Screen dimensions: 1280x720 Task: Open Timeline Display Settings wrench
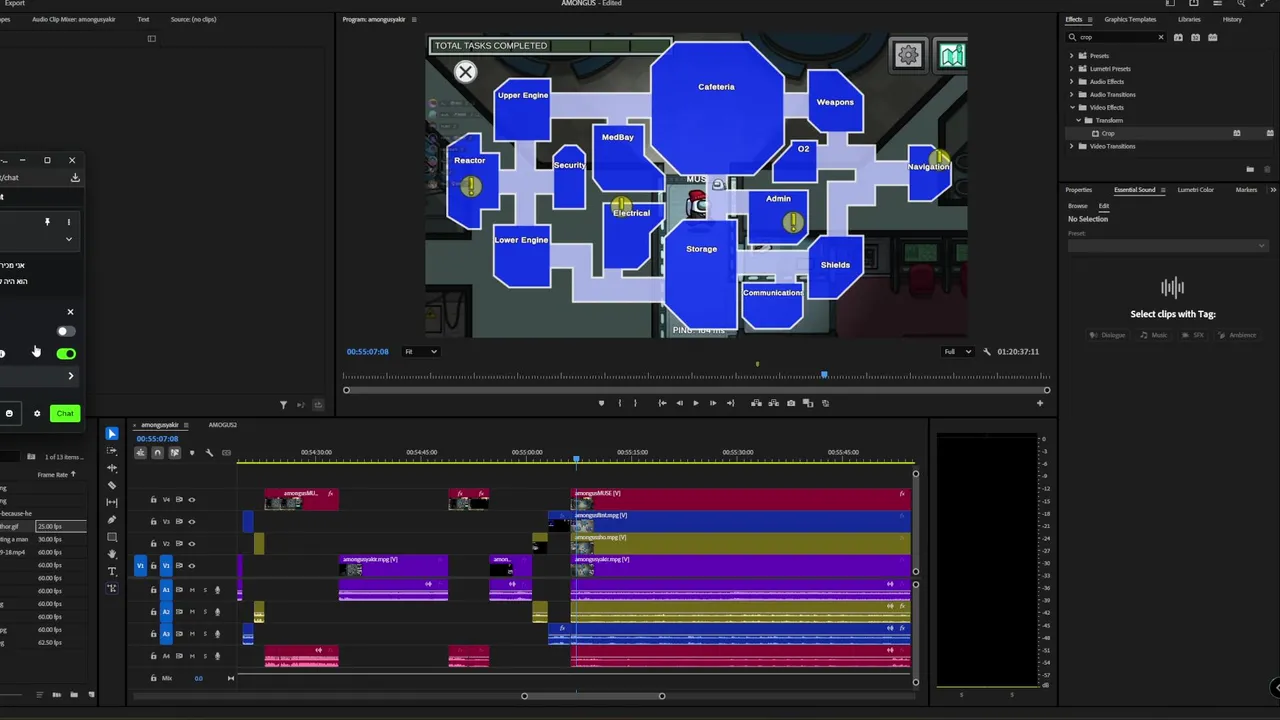click(209, 453)
